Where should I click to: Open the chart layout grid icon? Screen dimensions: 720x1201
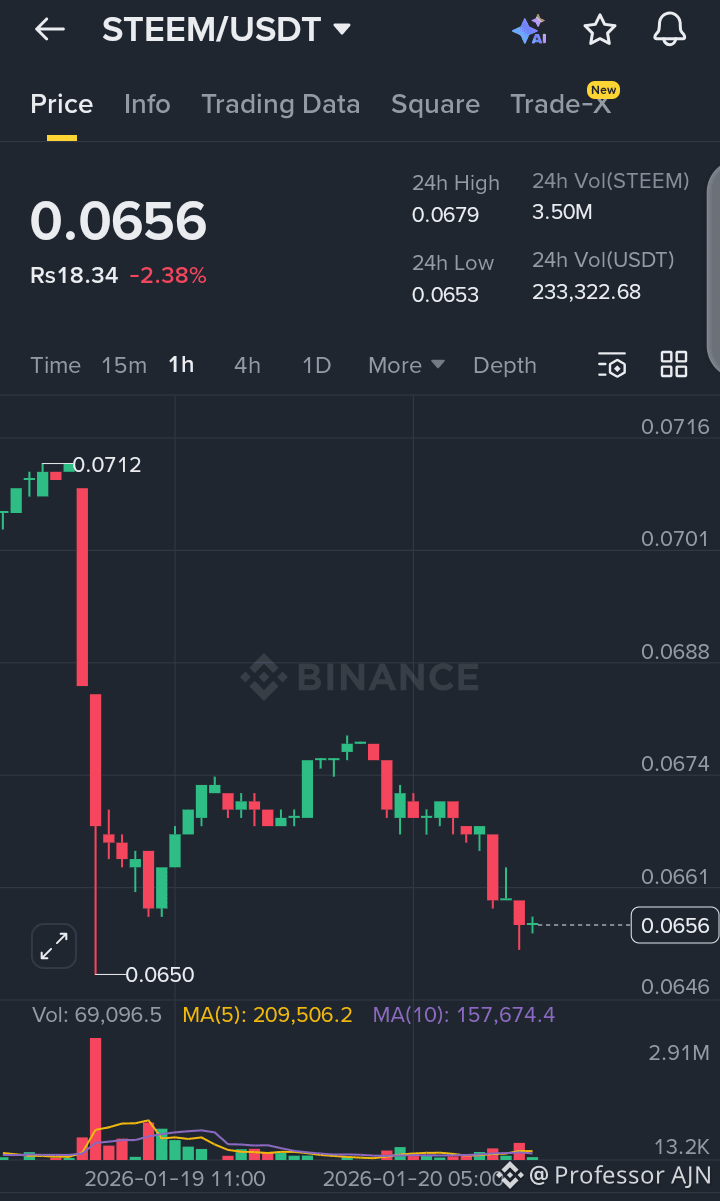tap(673, 365)
